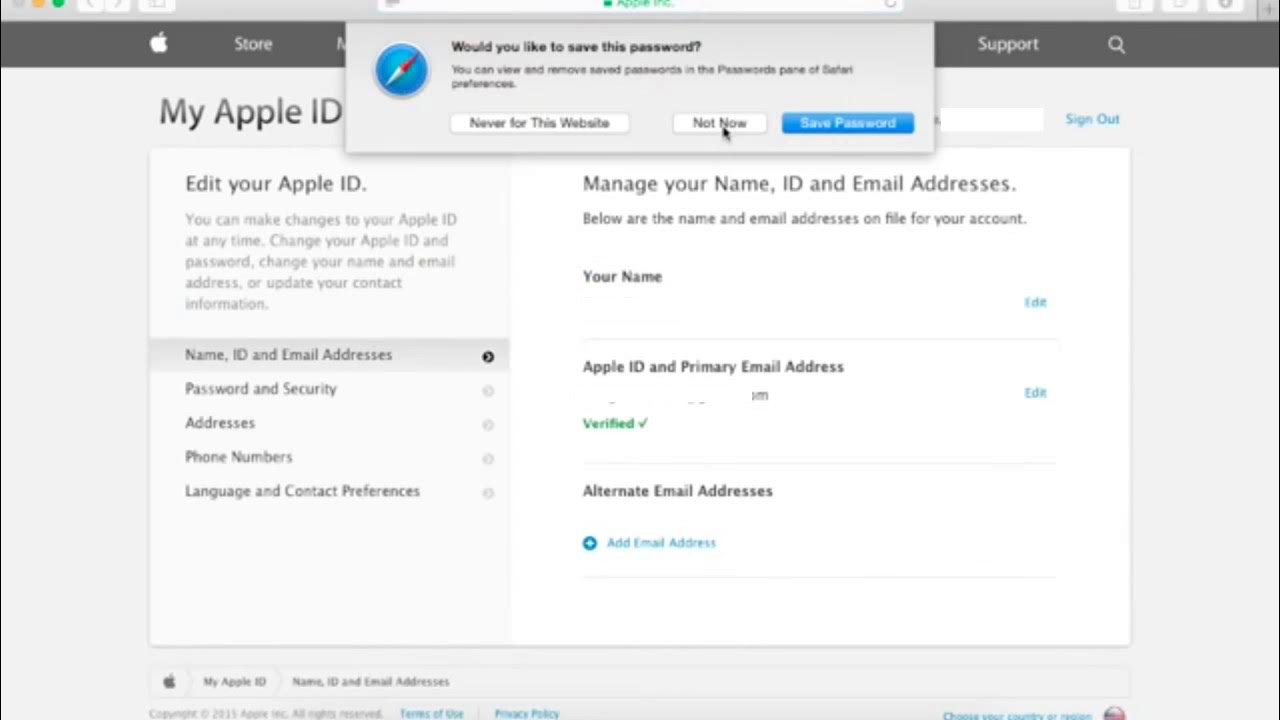
Task: Click the Safari address bar
Action: tap(640, 4)
